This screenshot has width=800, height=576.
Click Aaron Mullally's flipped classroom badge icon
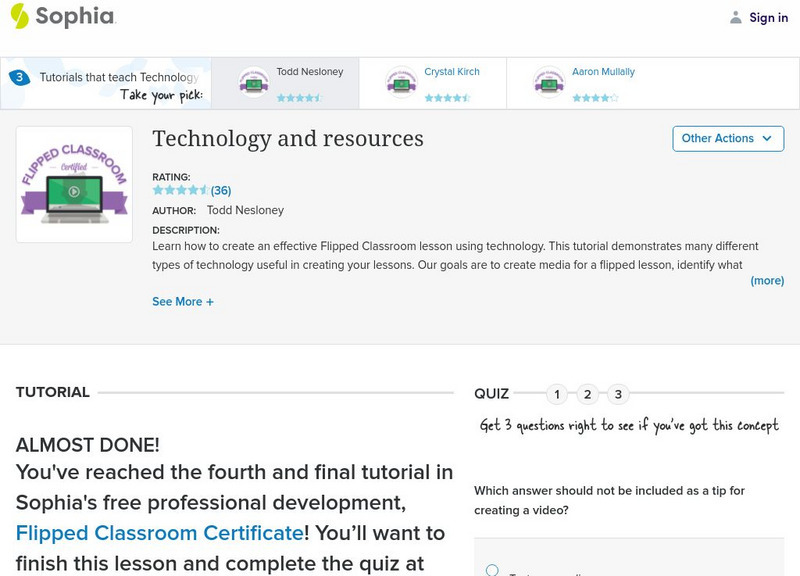click(x=548, y=82)
